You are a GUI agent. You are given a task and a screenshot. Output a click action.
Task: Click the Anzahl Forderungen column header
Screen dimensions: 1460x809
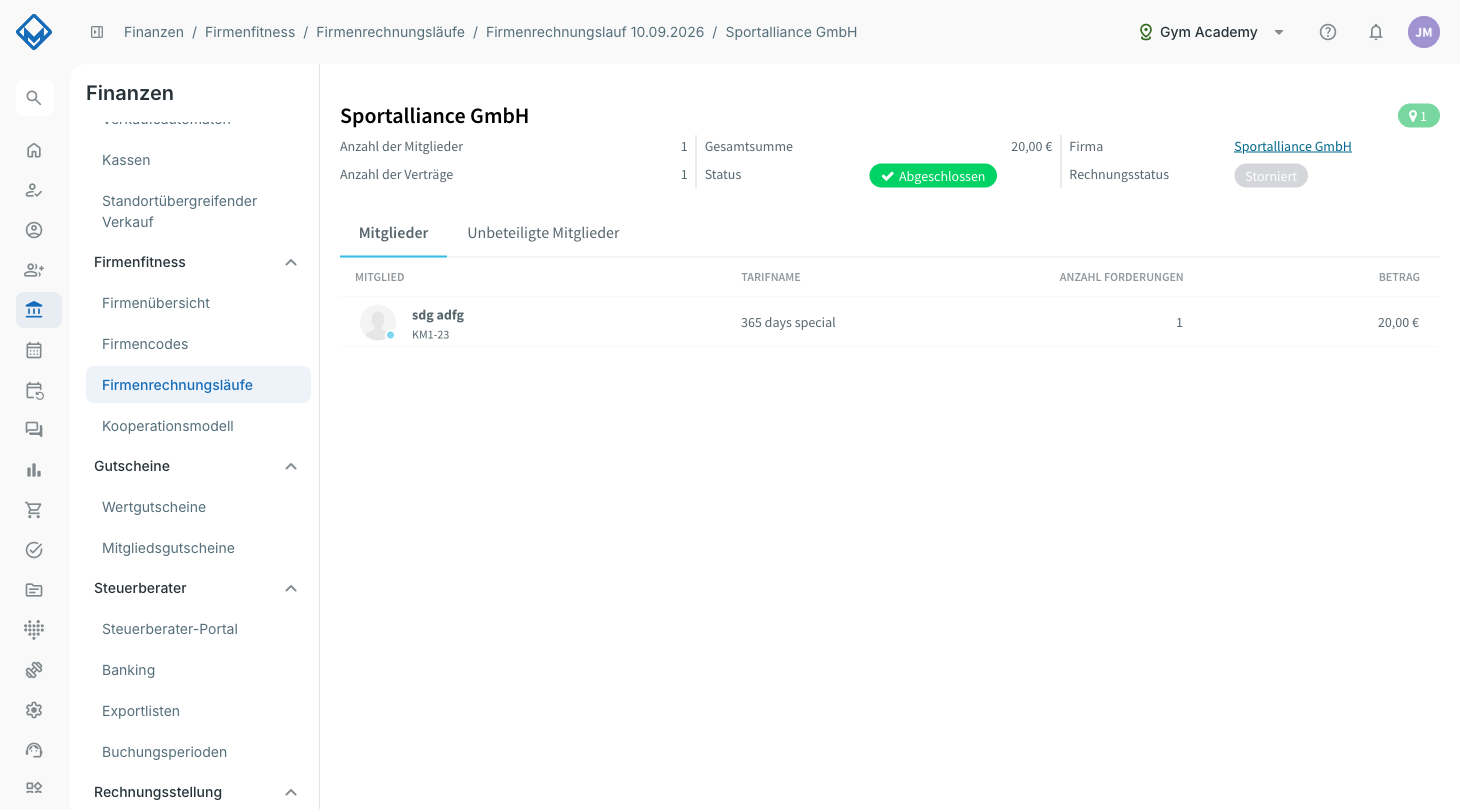pos(1121,277)
